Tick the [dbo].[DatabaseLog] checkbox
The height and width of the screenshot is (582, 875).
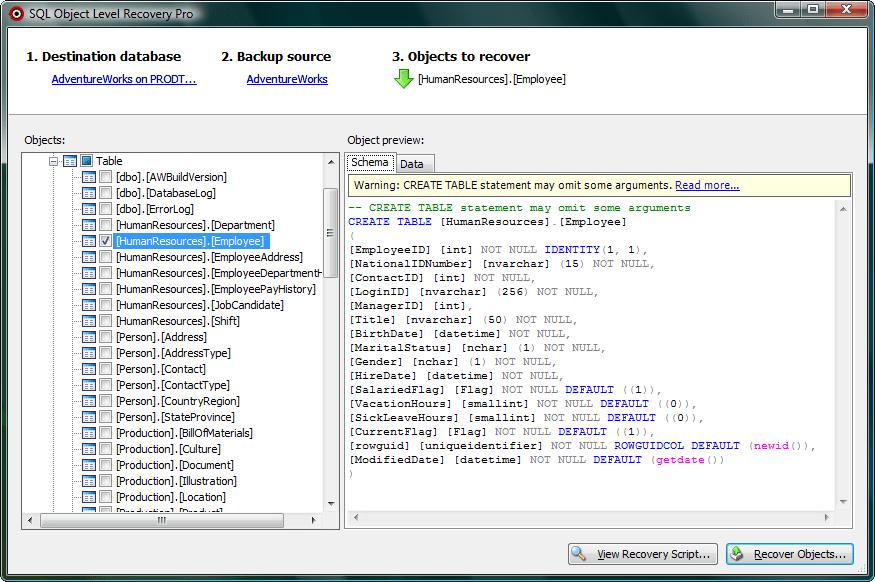tap(105, 193)
